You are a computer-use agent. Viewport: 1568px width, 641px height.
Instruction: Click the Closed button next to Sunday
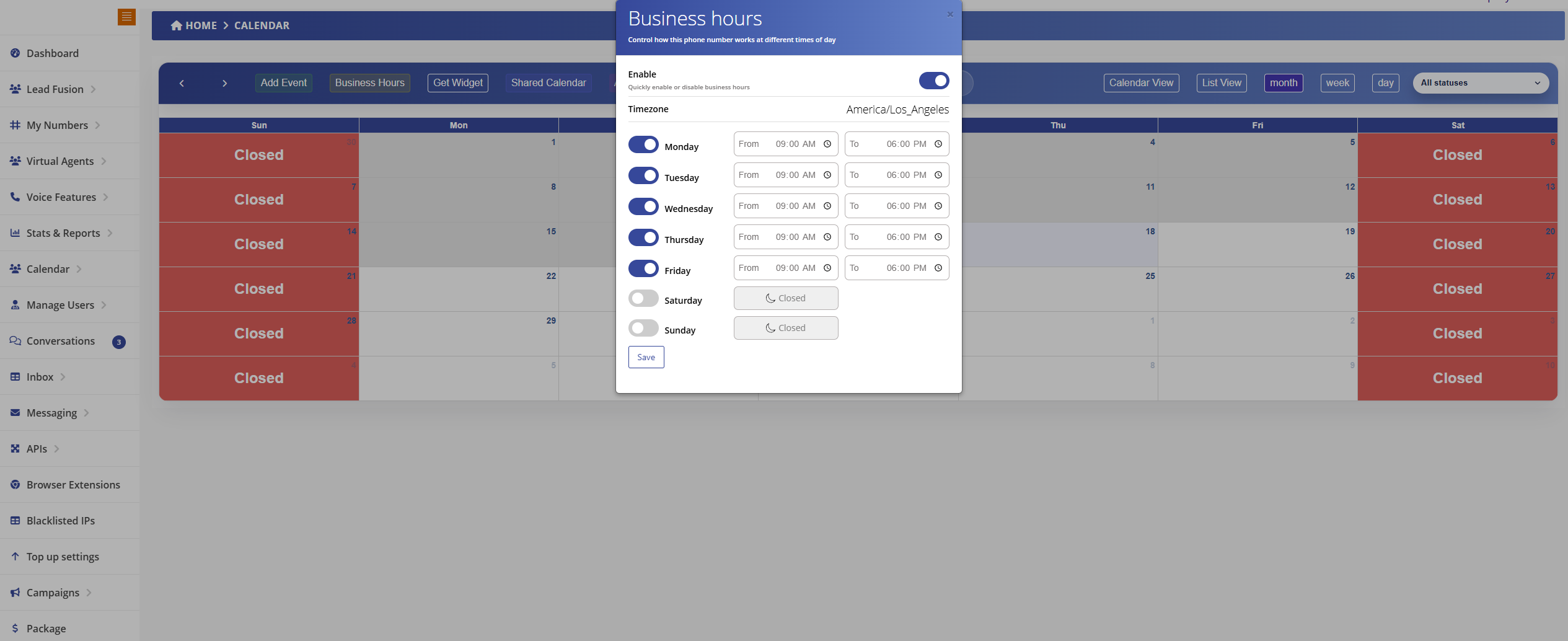click(785, 327)
